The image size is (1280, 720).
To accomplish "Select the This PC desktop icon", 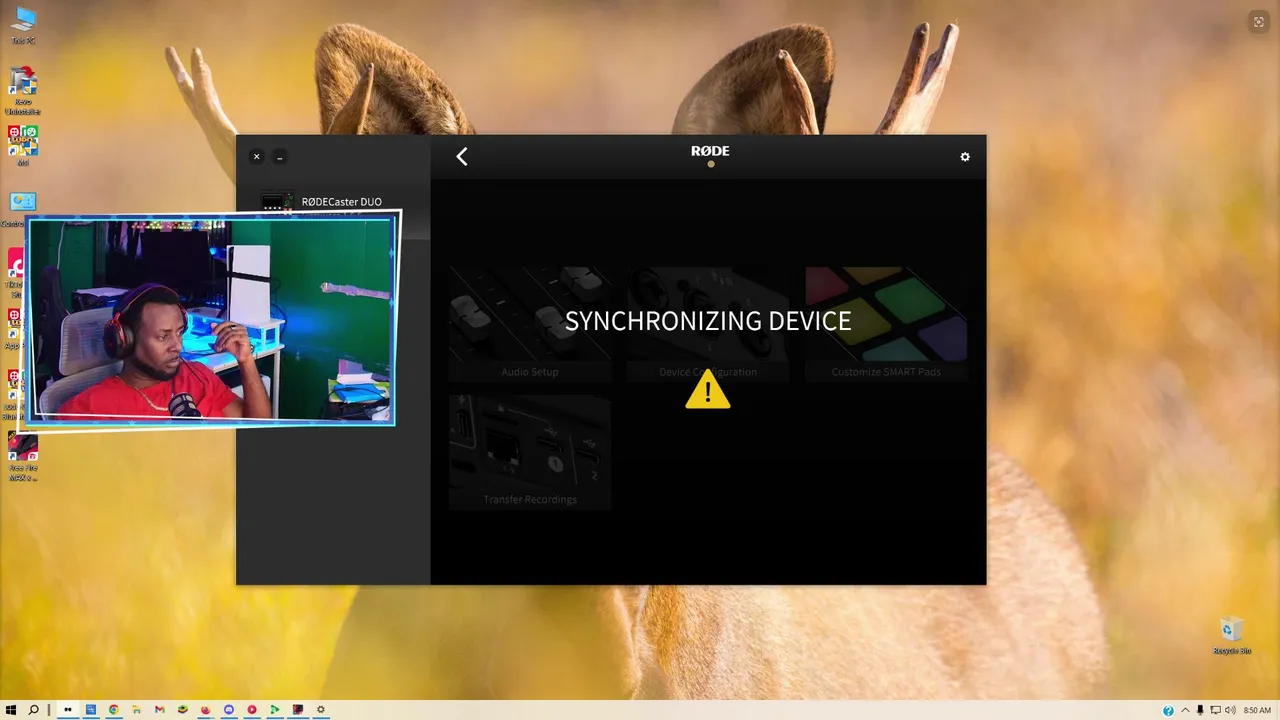I will coord(23,26).
